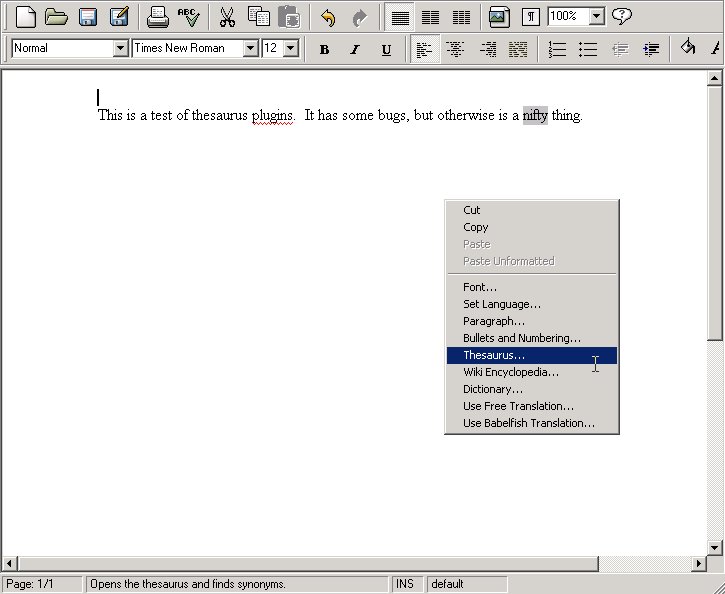The height and width of the screenshot is (594, 725).
Task: Select Thesaurus... from the context menu
Action: (x=494, y=355)
